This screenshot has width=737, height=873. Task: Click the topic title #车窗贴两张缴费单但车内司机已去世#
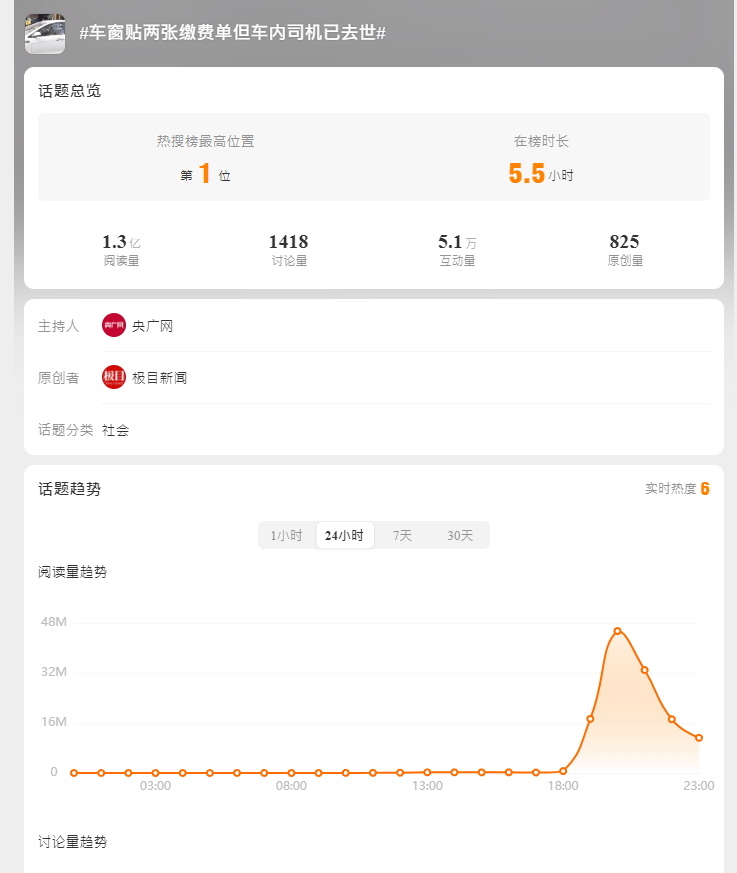coord(233,32)
